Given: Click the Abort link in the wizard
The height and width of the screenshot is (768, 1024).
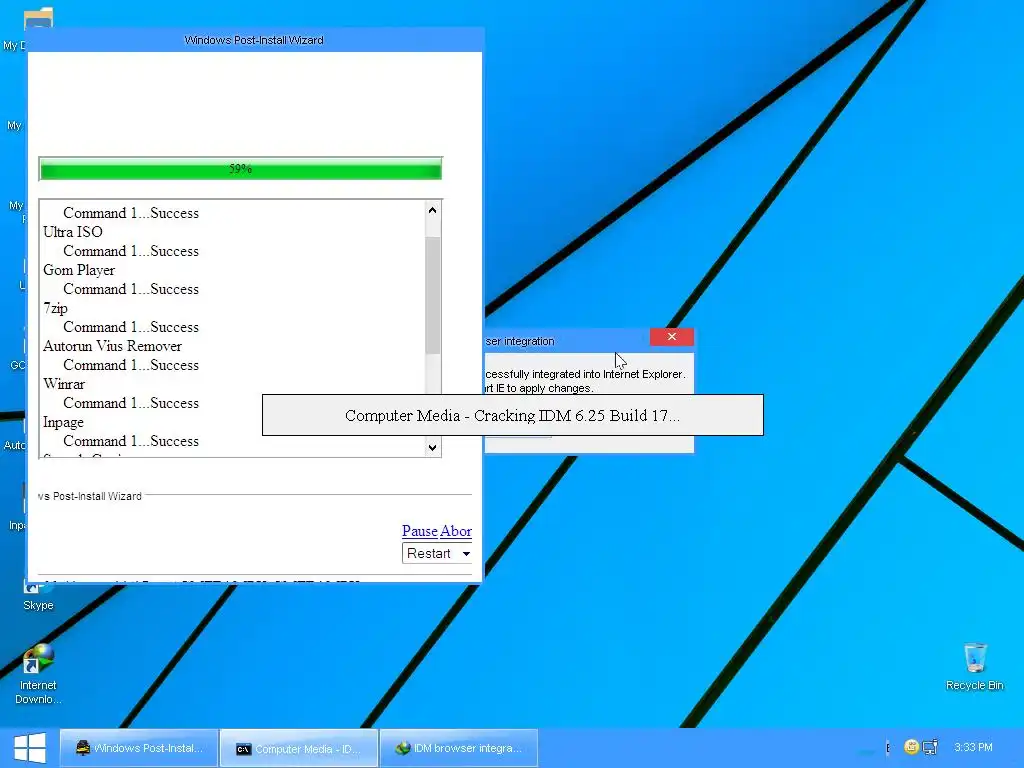Looking at the screenshot, I should (456, 531).
